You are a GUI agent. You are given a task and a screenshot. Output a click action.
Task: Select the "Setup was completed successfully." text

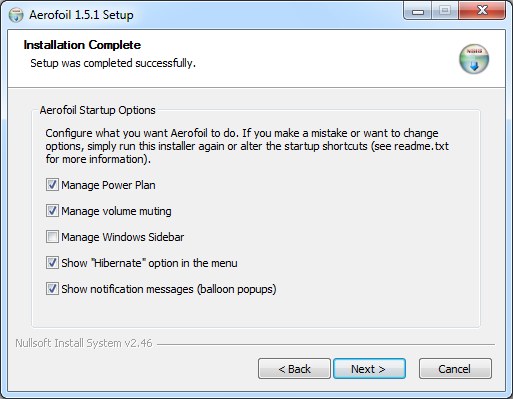pos(113,63)
